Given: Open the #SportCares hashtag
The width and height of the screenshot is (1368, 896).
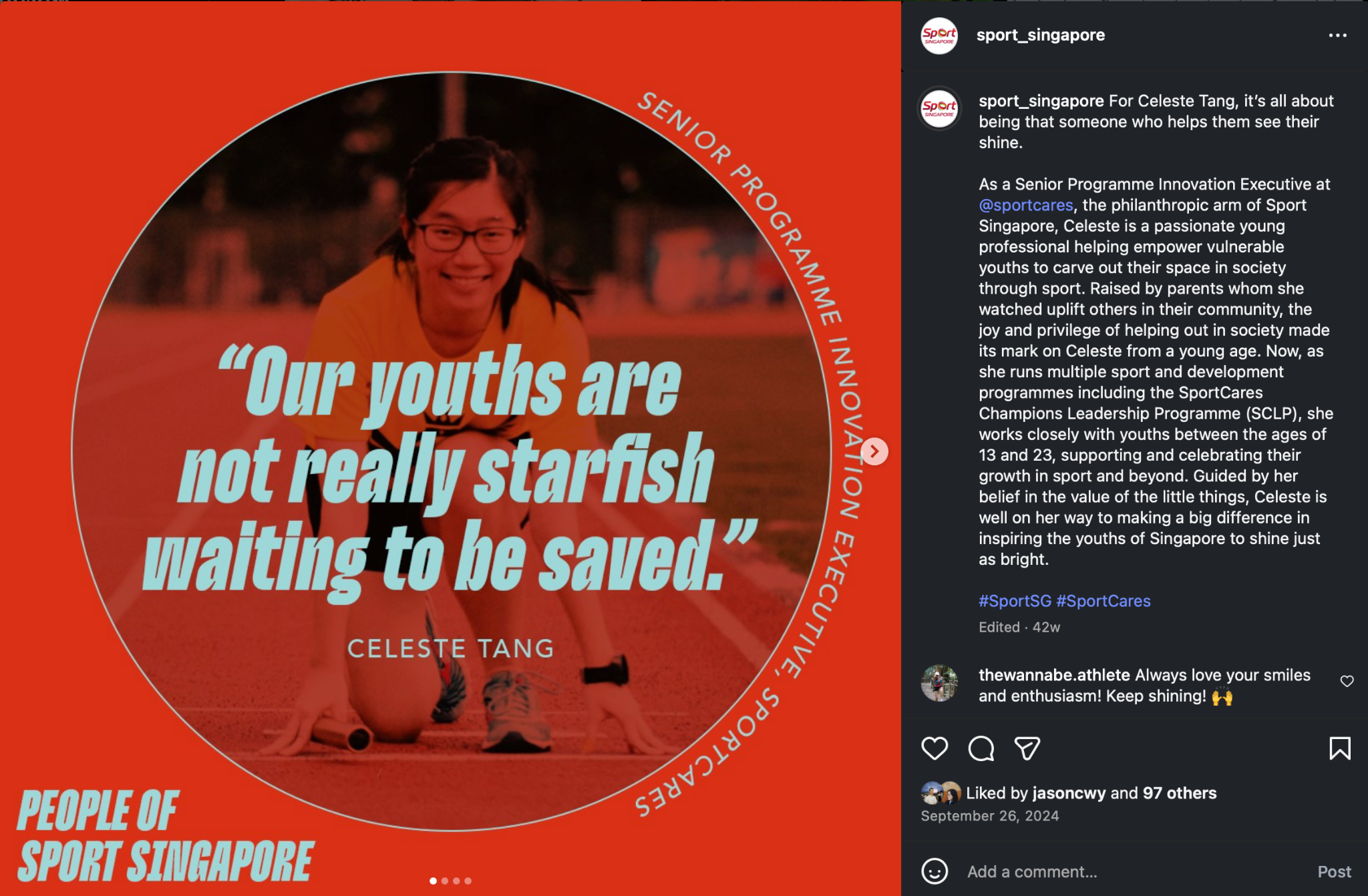Looking at the screenshot, I should point(1103,601).
